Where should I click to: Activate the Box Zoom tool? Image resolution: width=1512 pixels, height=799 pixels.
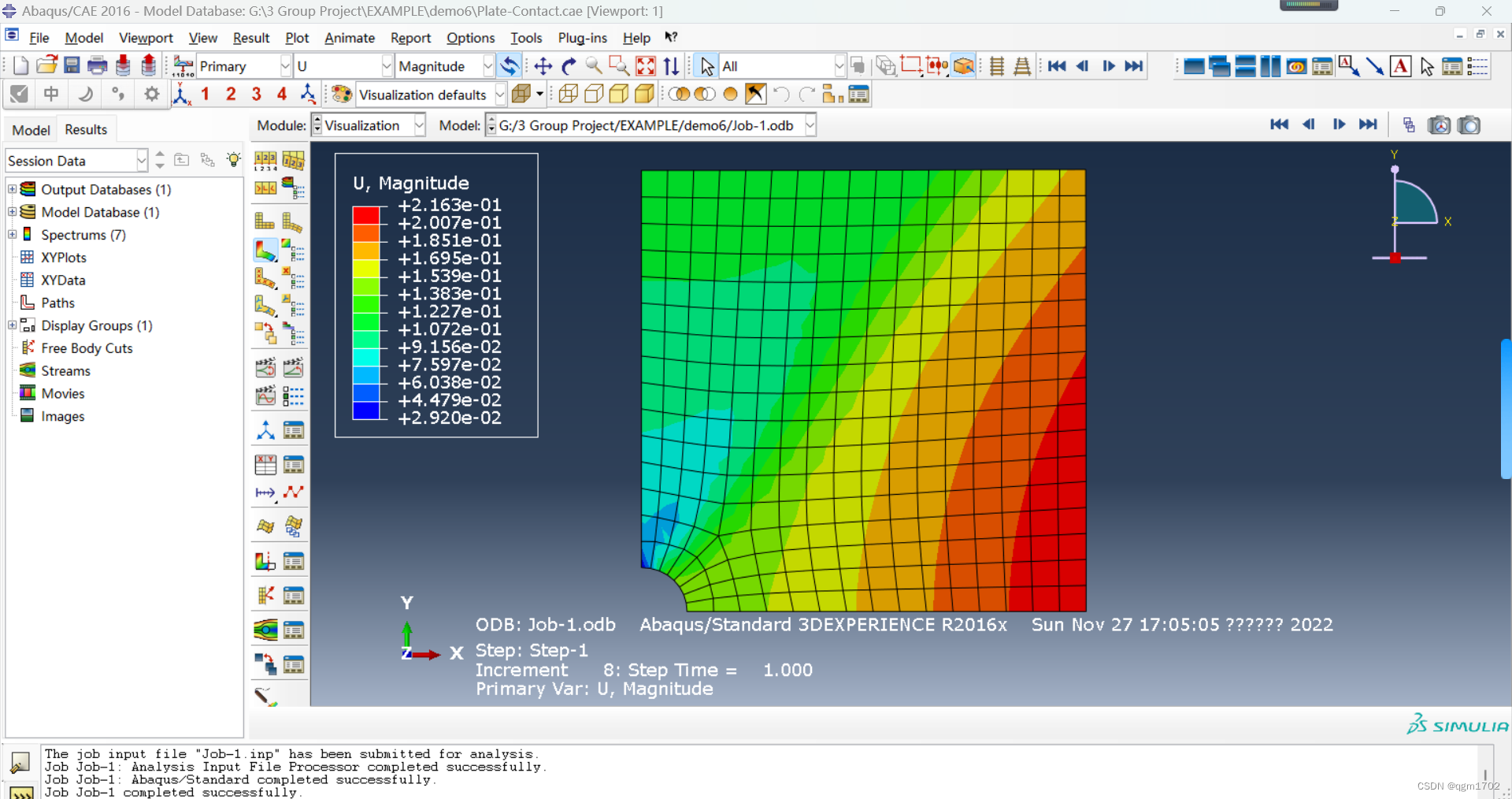pyautogui.click(x=619, y=66)
